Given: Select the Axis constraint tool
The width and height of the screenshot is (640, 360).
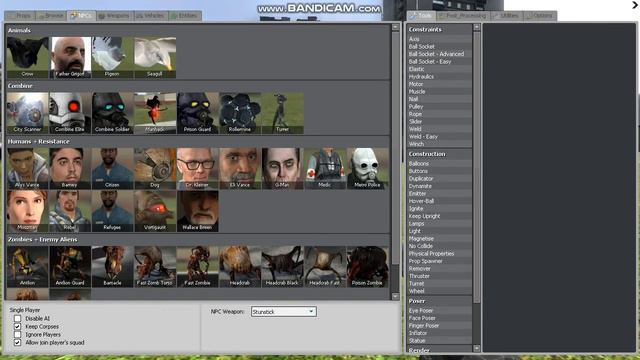Looking at the screenshot, I should tap(440, 39).
